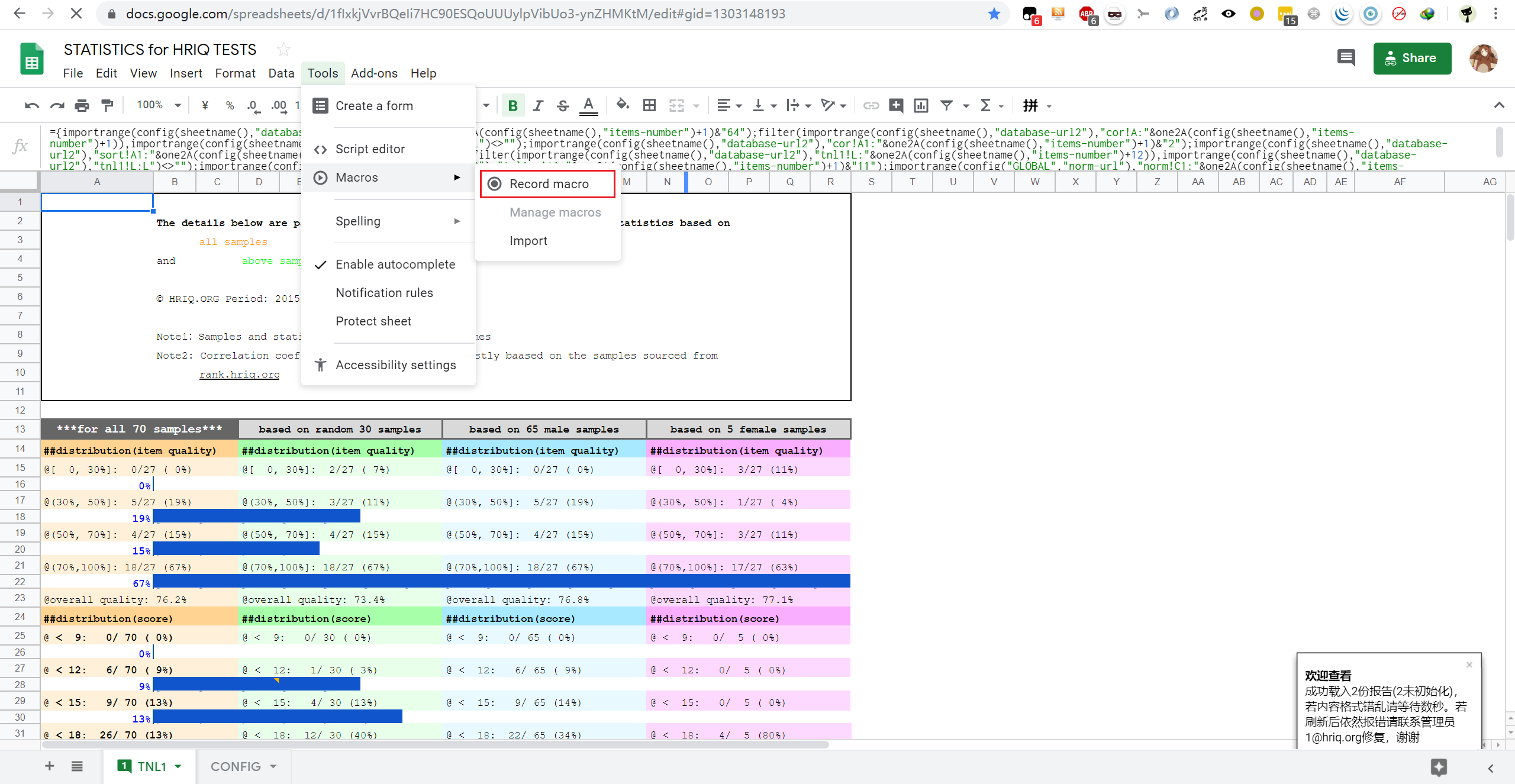Select the paint format tool
This screenshot has height=784, width=1515.
pos(107,105)
